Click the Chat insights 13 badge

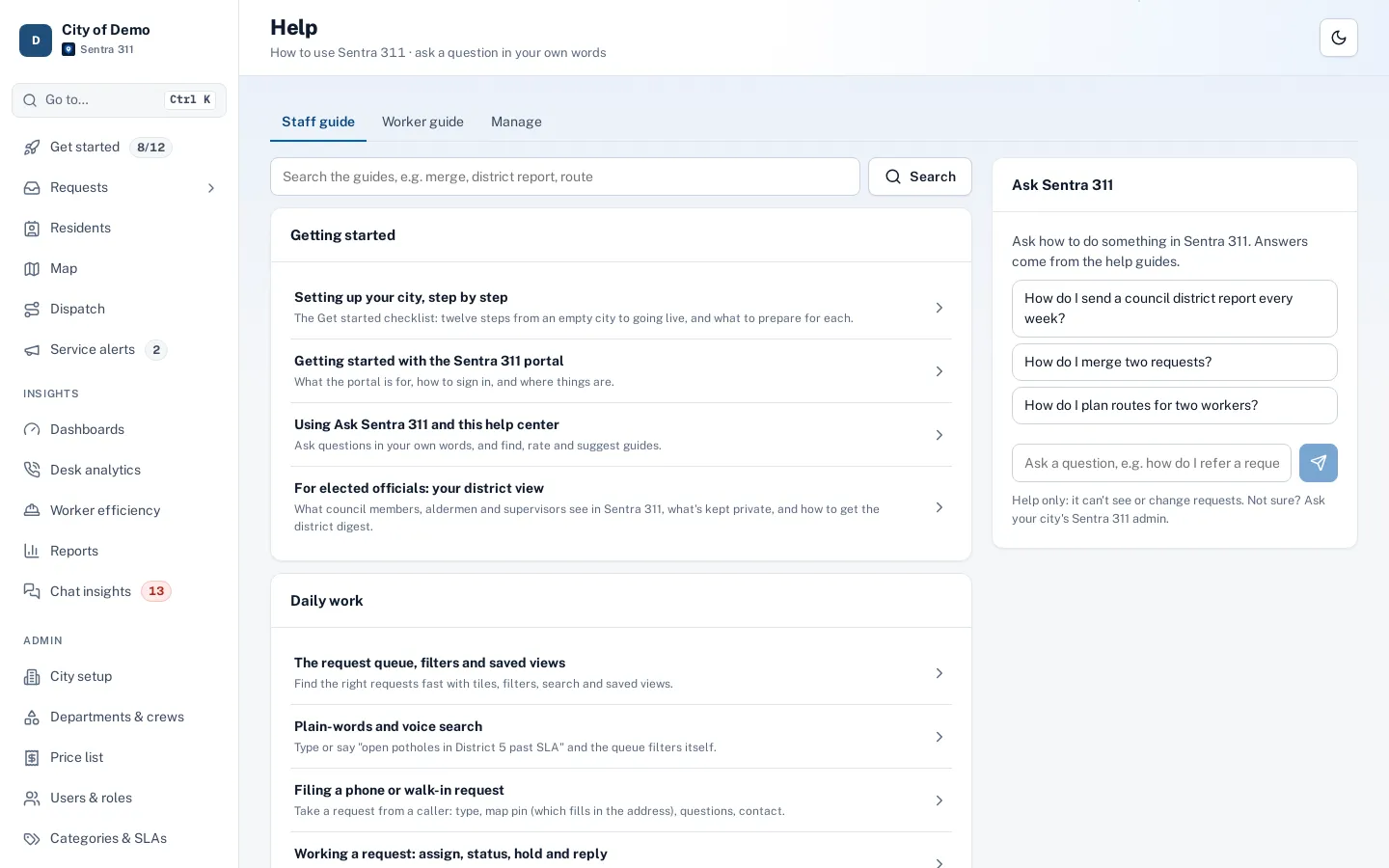pos(156,592)
